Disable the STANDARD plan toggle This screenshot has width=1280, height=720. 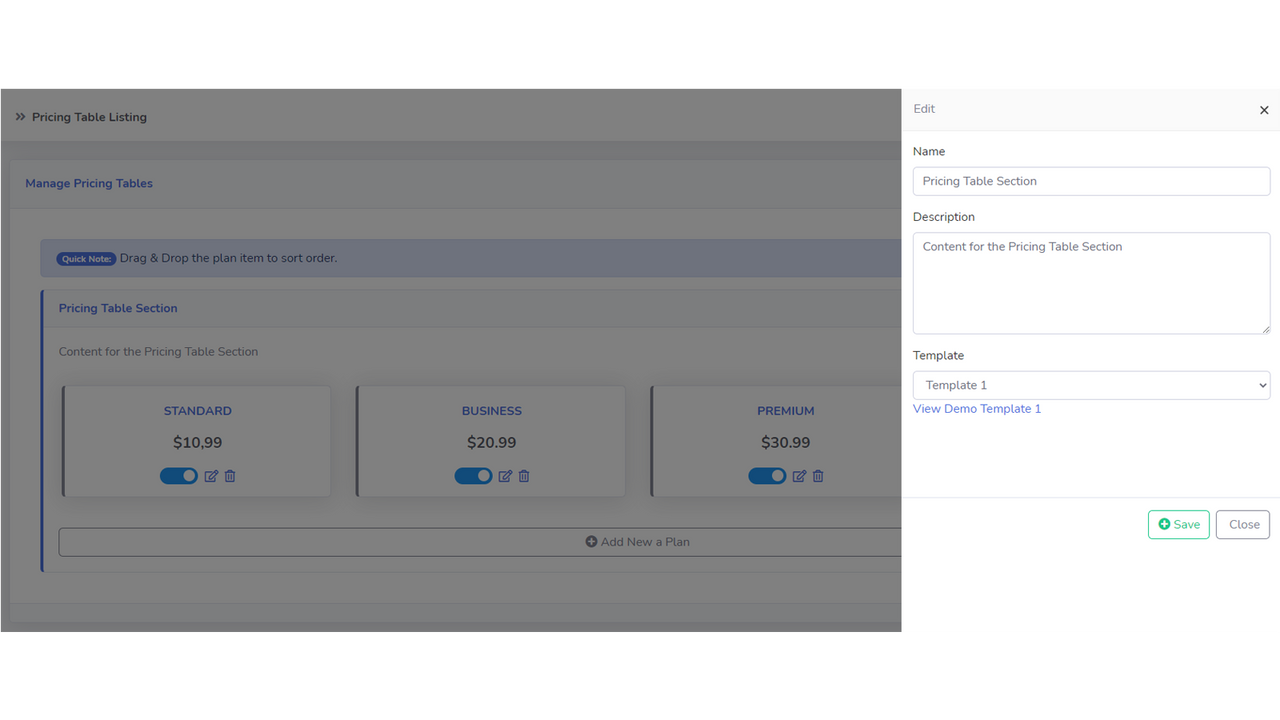pyautogui.click(x=179, y=475)
